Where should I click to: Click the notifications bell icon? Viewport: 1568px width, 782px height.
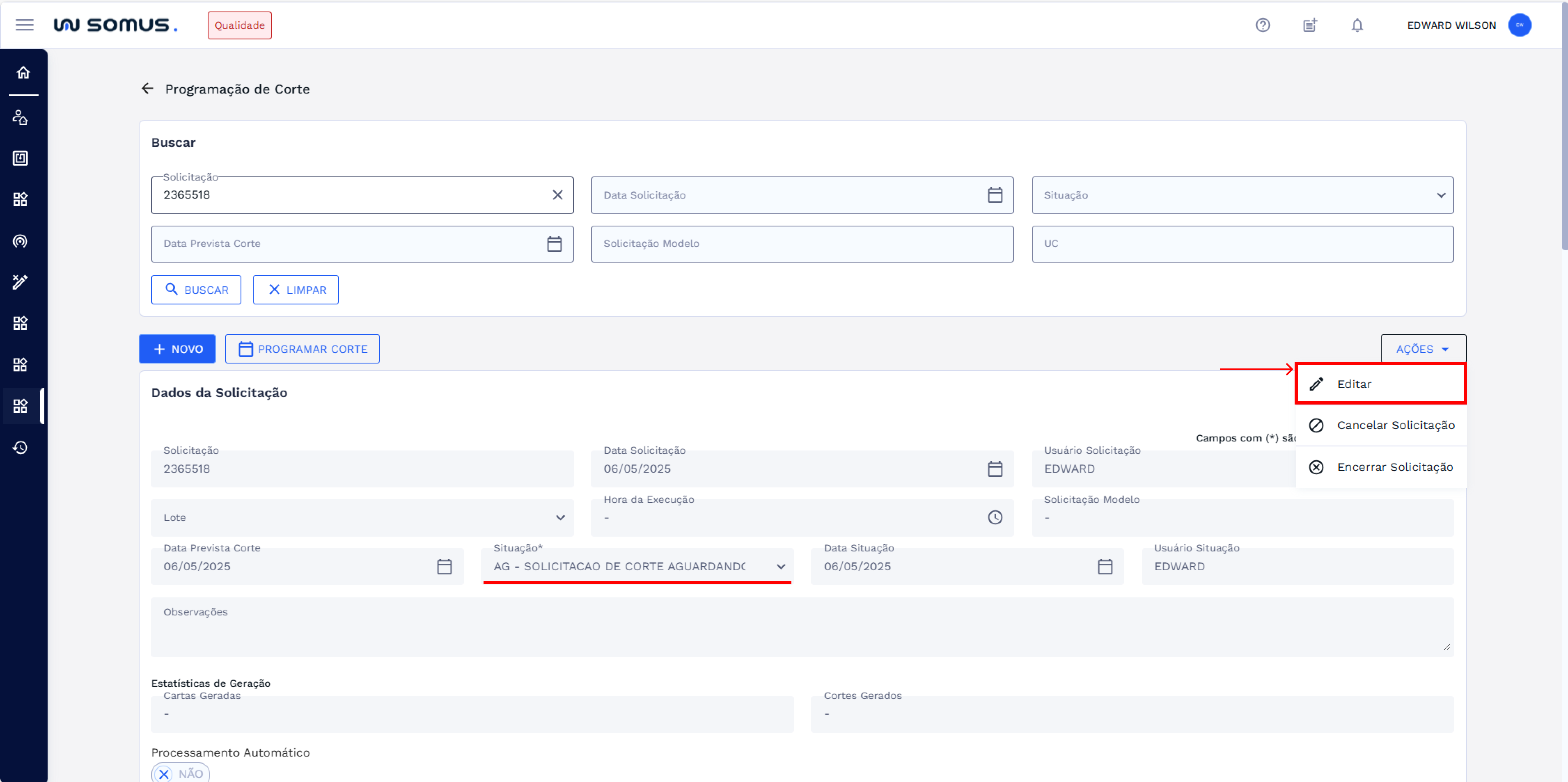tap(1357, 25)
